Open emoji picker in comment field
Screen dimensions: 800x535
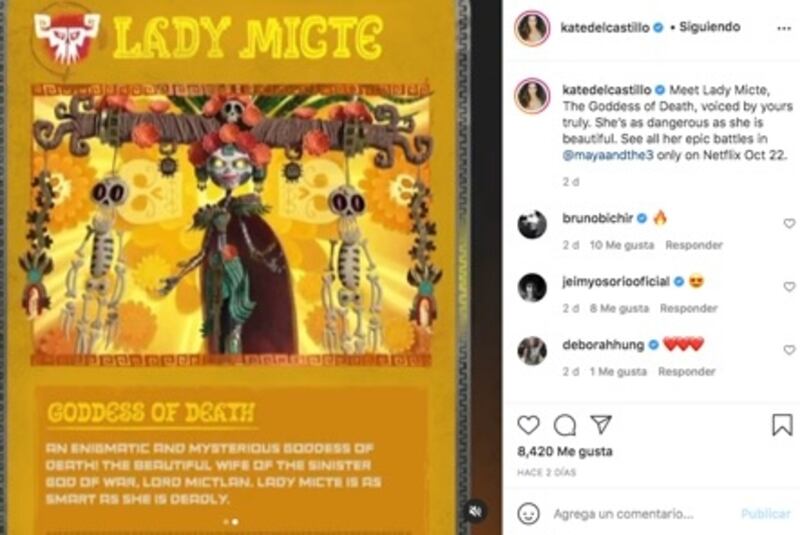click(x=528, y=513)
